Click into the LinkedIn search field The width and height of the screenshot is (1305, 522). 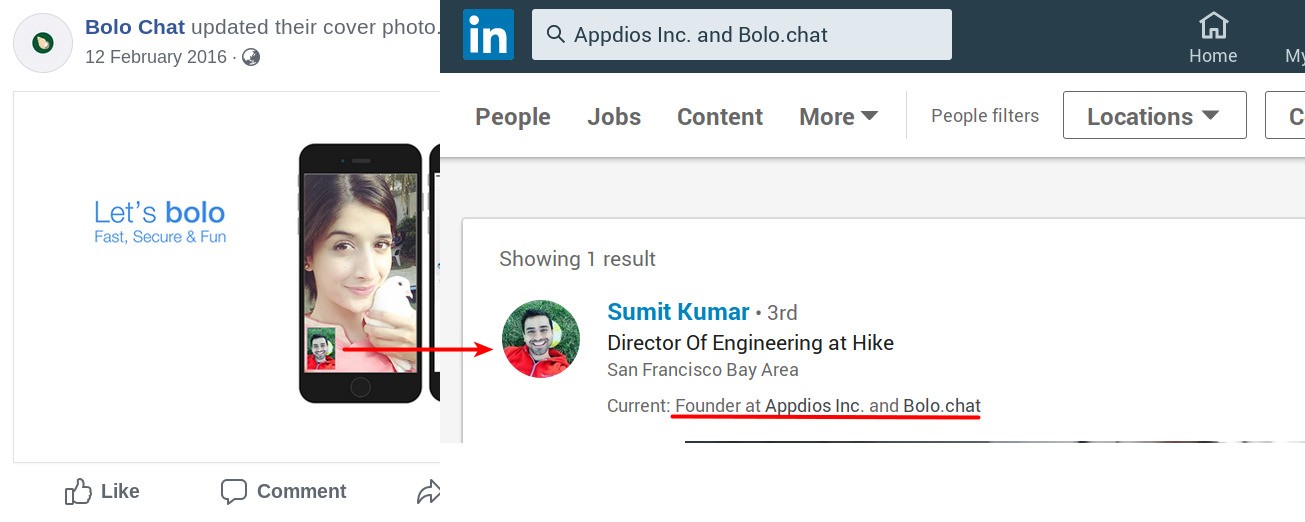pyautogui.click(x=742, y=35)
